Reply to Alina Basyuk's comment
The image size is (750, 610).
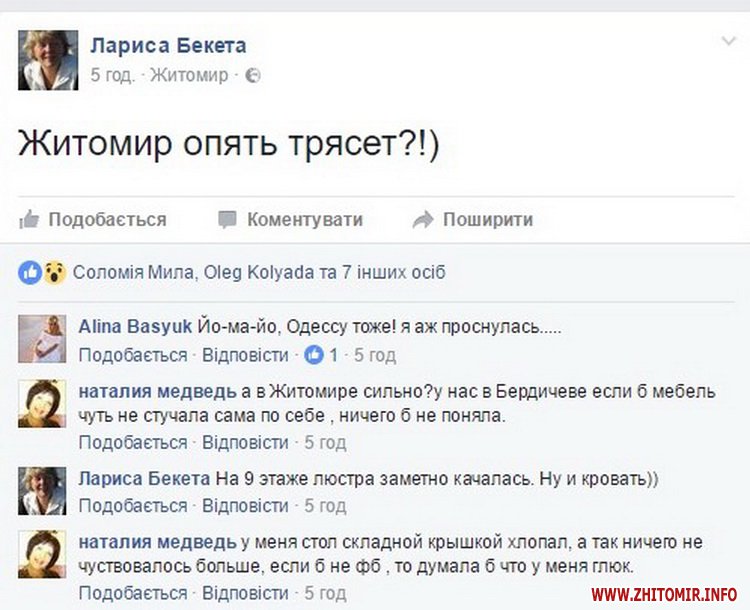coord(245,355)
